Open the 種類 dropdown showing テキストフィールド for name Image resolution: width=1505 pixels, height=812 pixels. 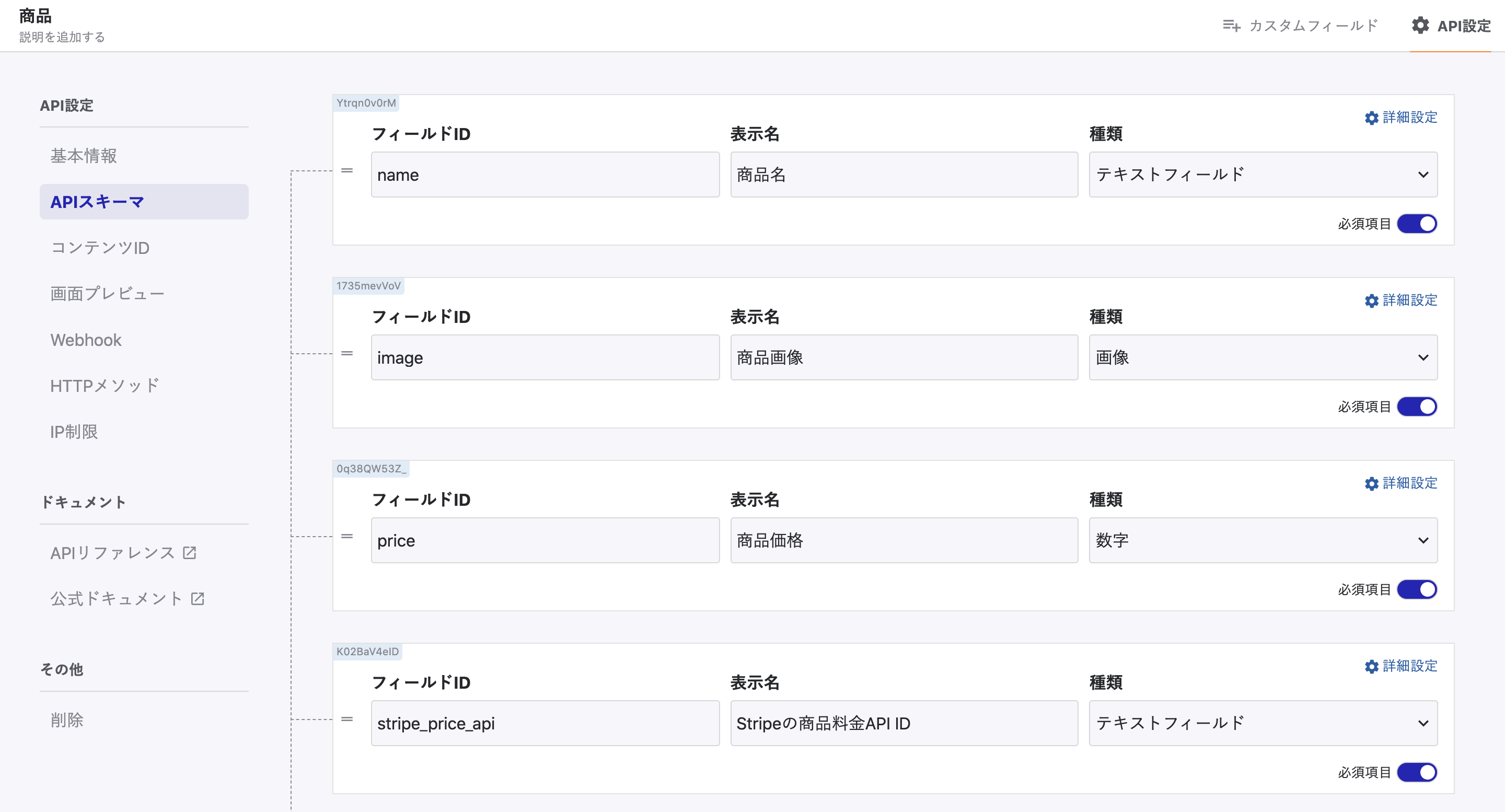(x=1263, y=175)
